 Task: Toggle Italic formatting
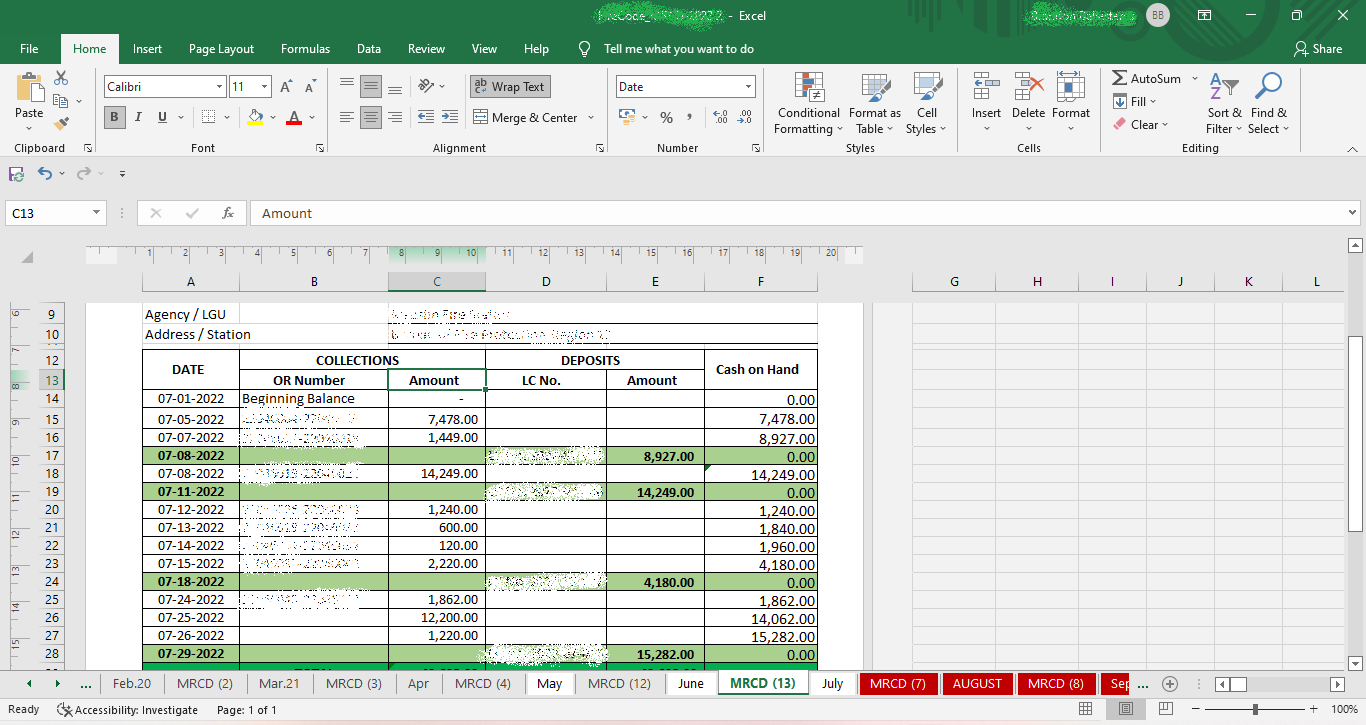pyautogui.click(x=138, y=117)
